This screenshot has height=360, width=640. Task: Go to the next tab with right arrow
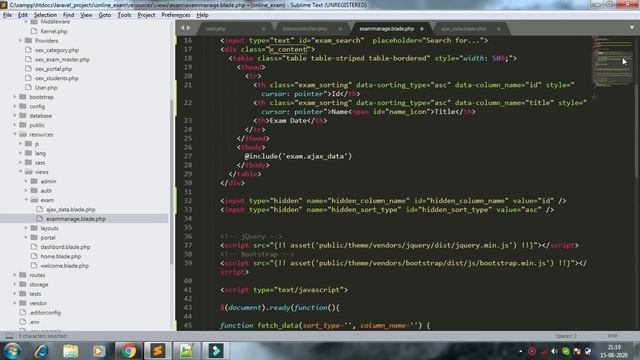point(188,28)
